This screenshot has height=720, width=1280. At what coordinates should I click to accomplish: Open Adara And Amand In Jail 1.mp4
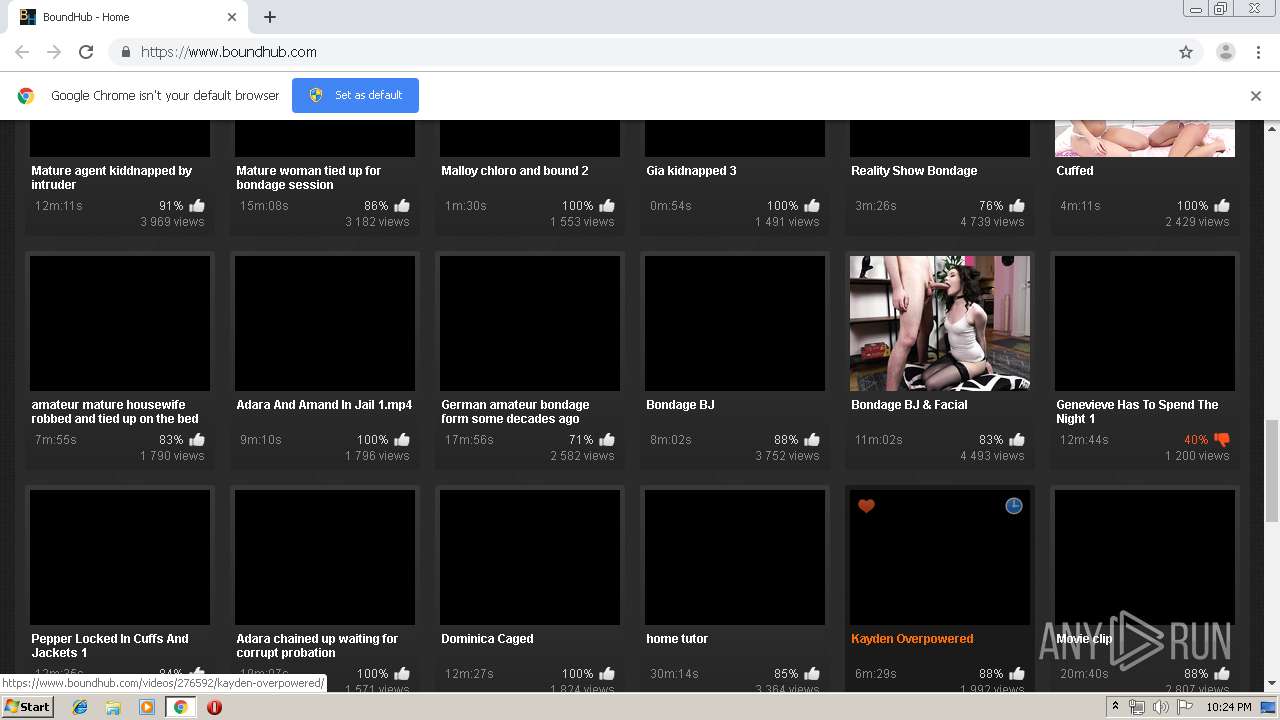(x=324, y=405)
